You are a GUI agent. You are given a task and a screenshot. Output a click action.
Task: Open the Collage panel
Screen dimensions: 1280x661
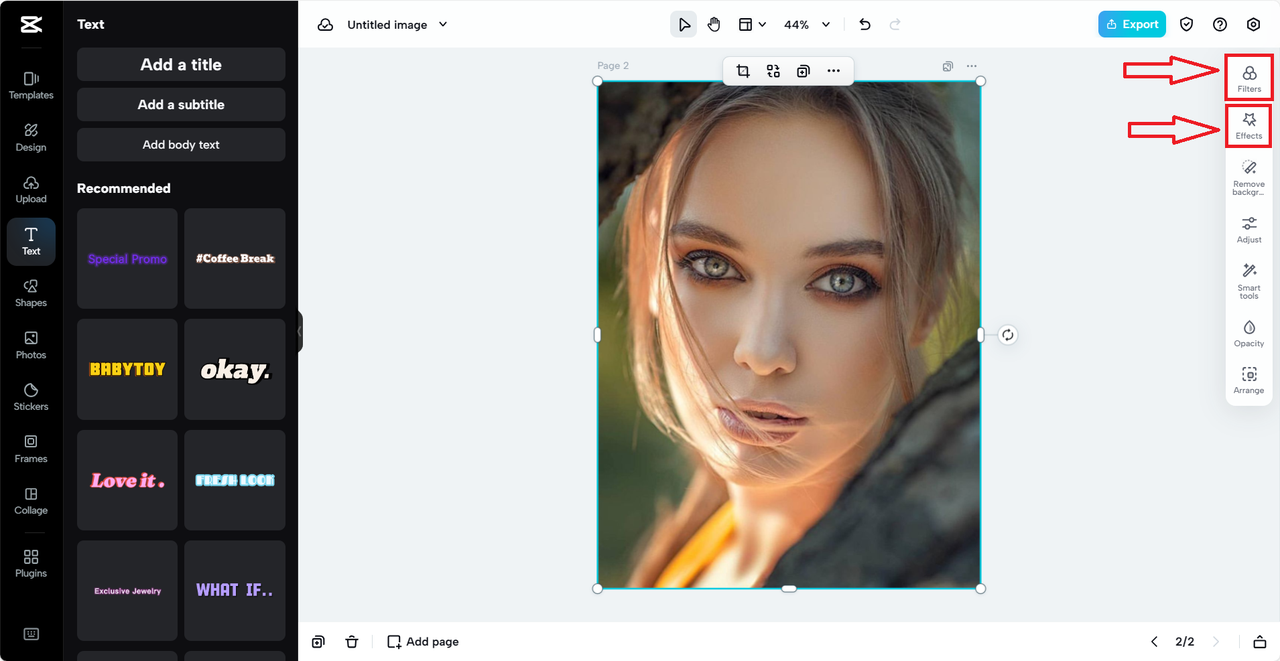click(x=31, y=500)
